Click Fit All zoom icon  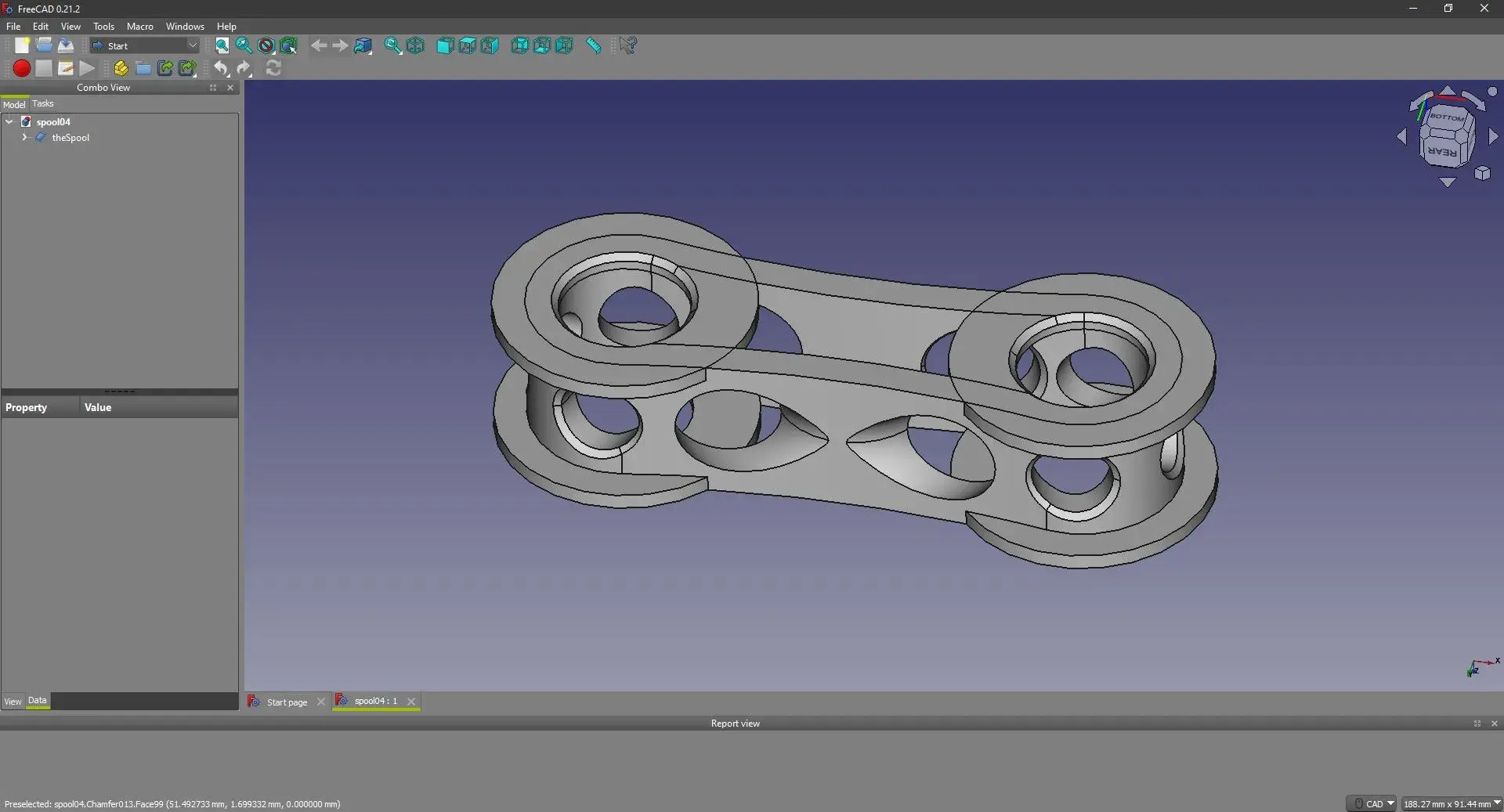[x=222, y=45]
